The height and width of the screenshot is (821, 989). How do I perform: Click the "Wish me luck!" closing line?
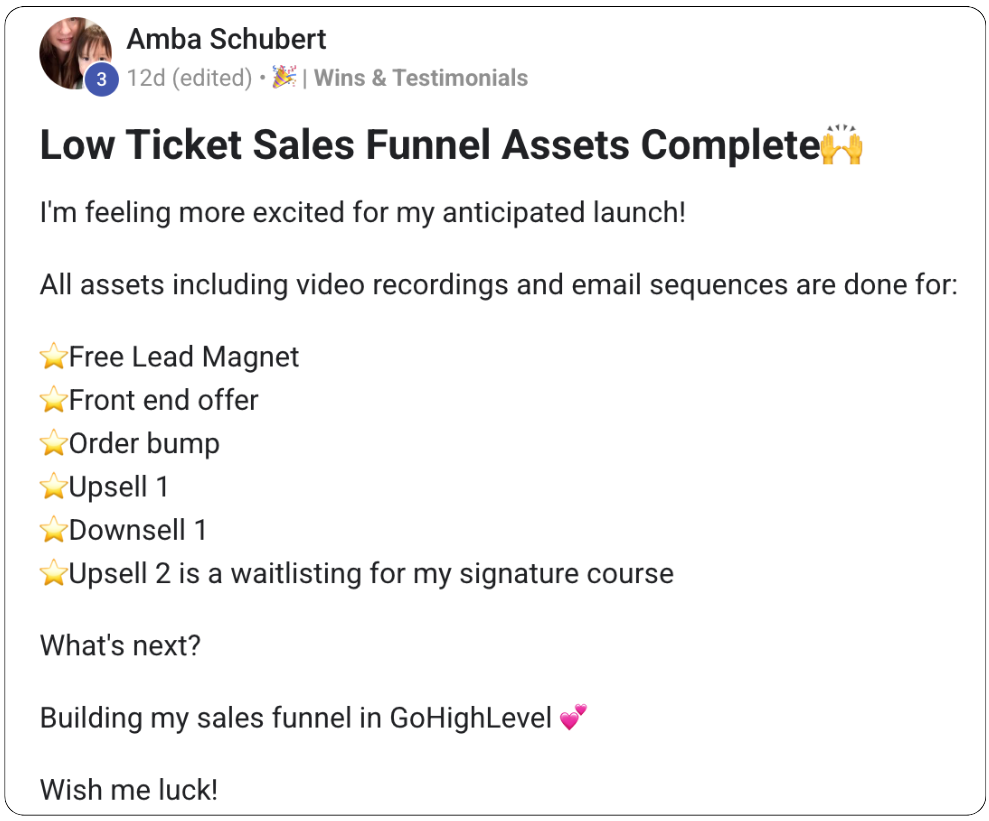pyautogui.click(x=128, y=790)
